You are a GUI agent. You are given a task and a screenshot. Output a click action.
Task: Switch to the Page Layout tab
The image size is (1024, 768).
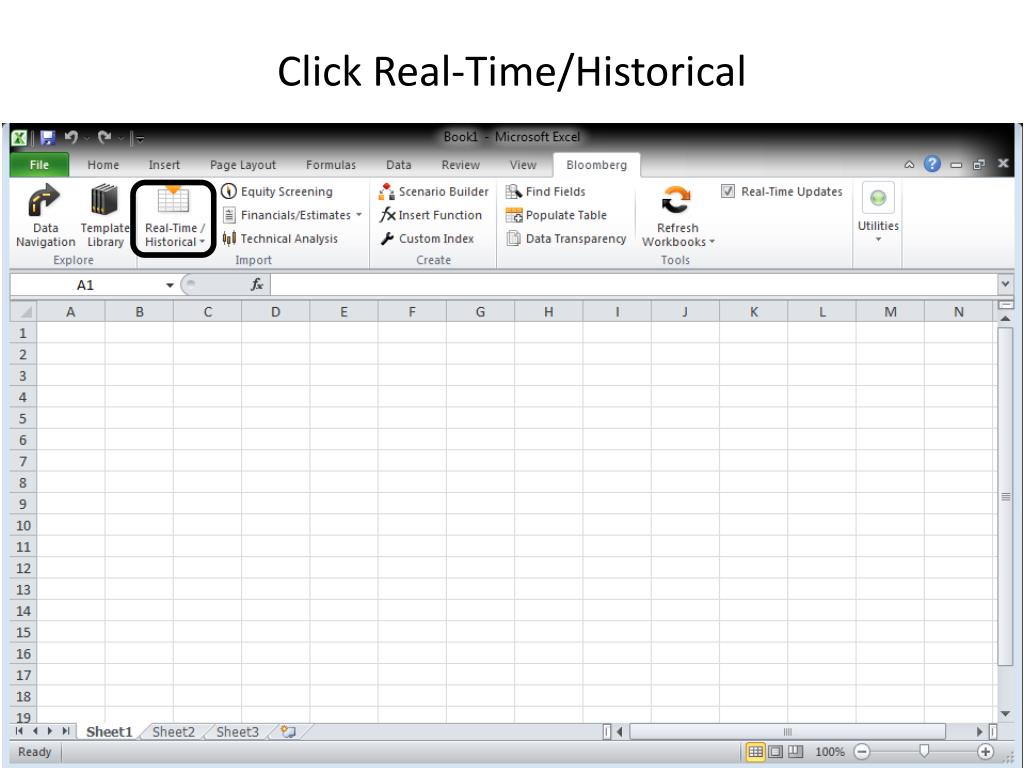coord(243,165)
